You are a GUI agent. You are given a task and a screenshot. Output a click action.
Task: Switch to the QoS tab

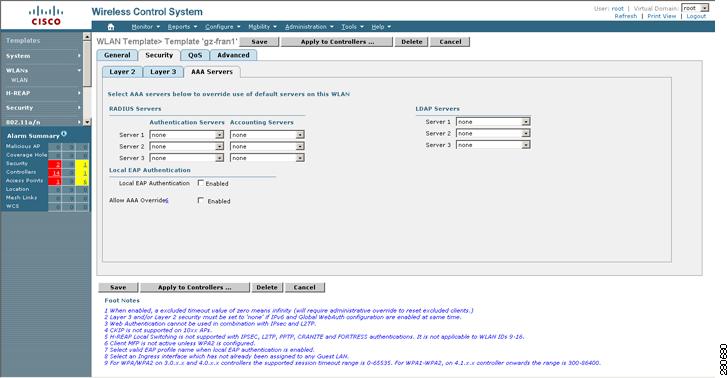pos(195,55)
